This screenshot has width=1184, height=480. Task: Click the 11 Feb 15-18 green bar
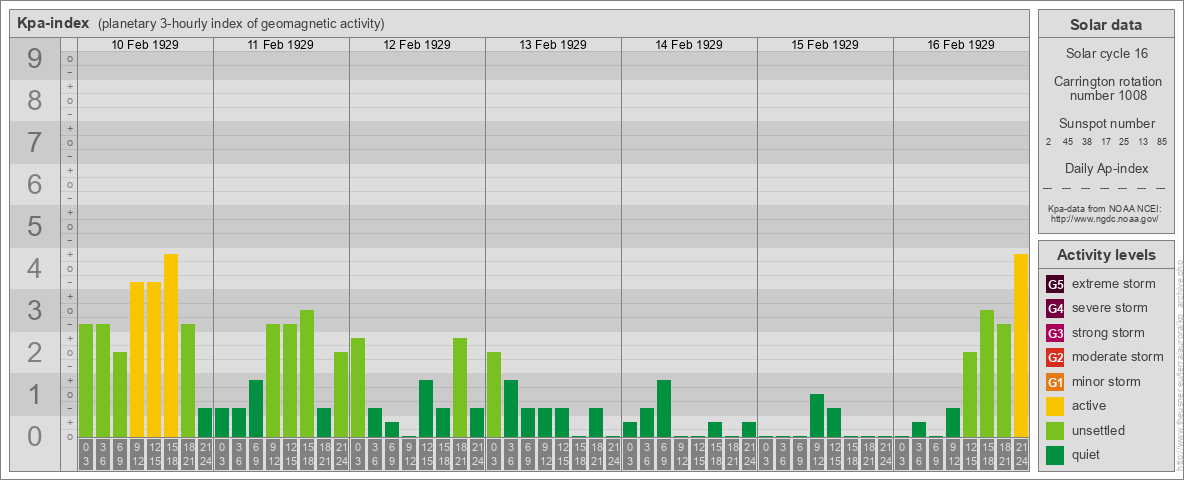[307, 374]
